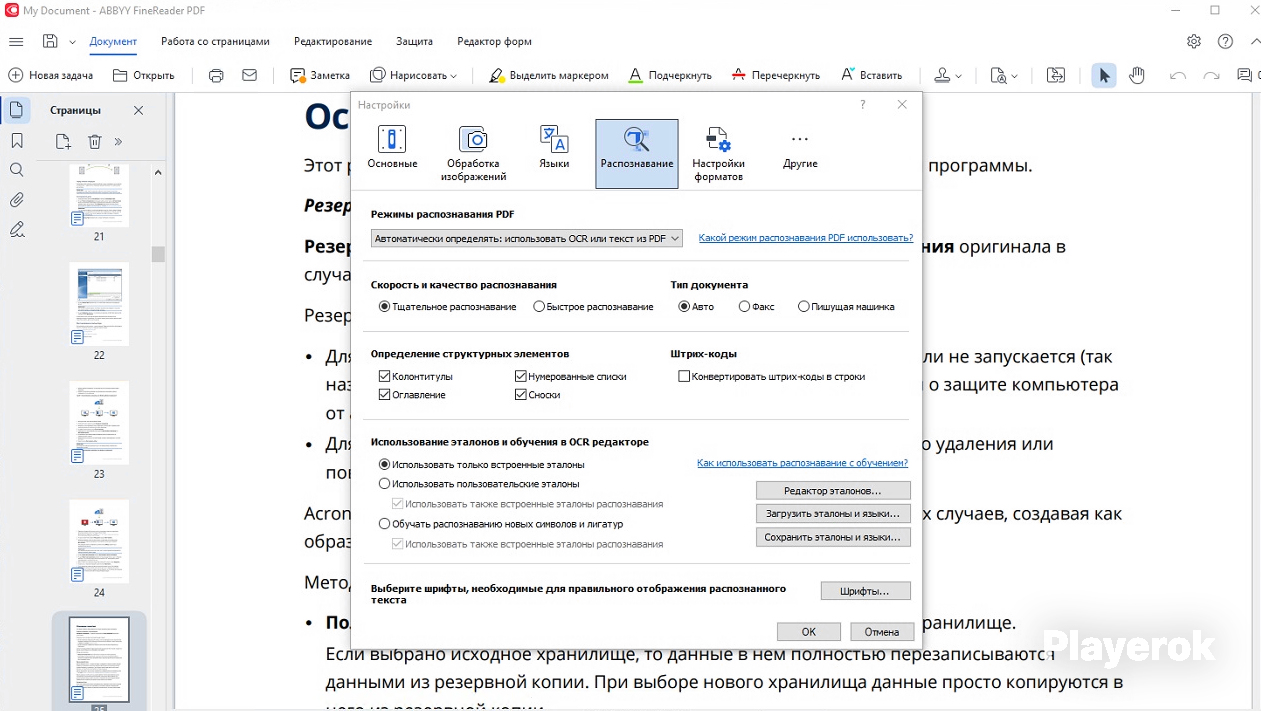
Task: Toggle the Numbered lists checkbox
Action: tap(521, 376)
